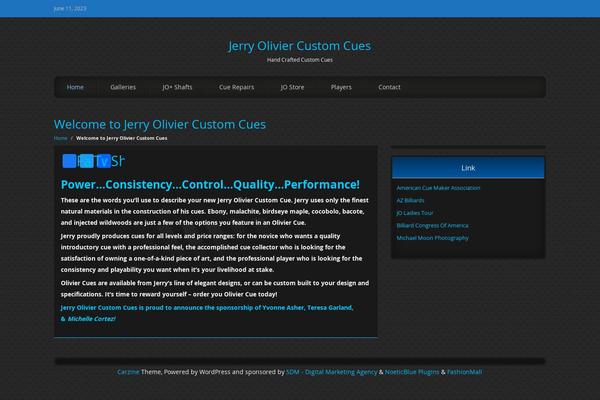Open American Cue Maker Association link
Image resolution: width=600 pixels, height=400 pixels.
coord(438,188)
